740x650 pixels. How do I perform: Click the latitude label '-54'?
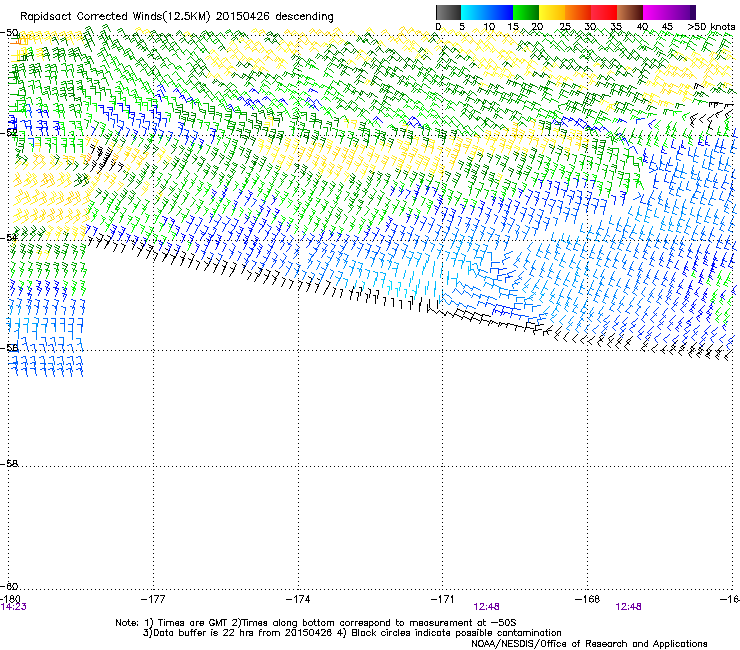pyautogui.click(x=9, y=237)
